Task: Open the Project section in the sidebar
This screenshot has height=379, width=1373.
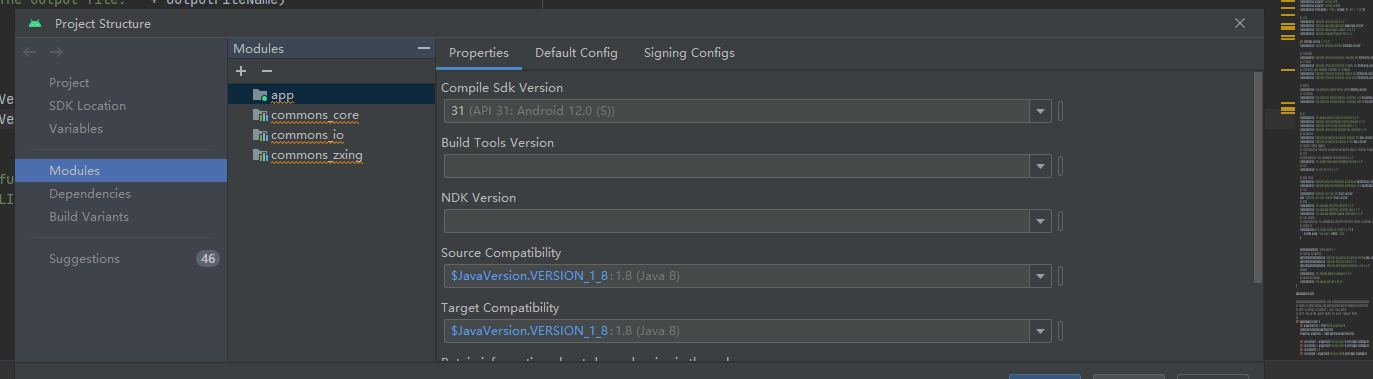Action: point(69,83)
